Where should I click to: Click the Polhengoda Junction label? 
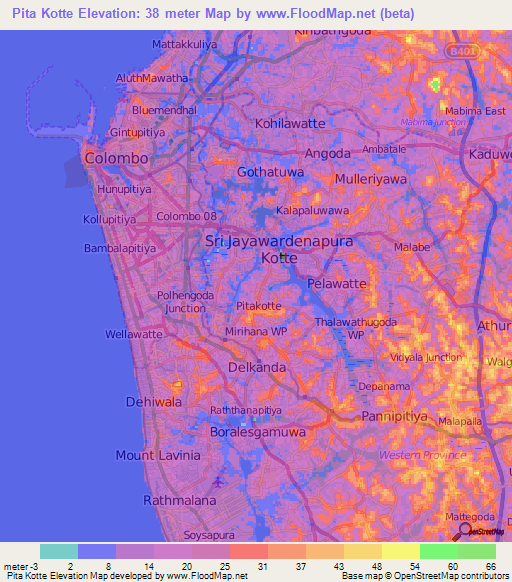click(185, 302)
